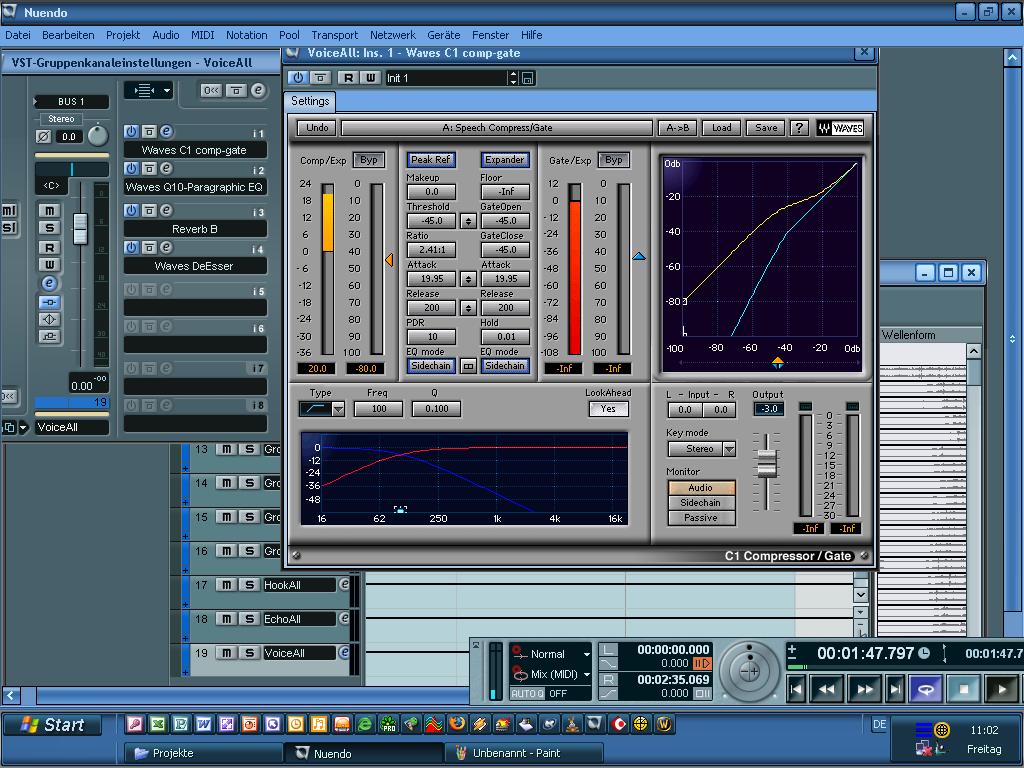The image size is (1024, 768).
Task: Open the EQ Type filter dropdown
Action: [x=338, y=409]
